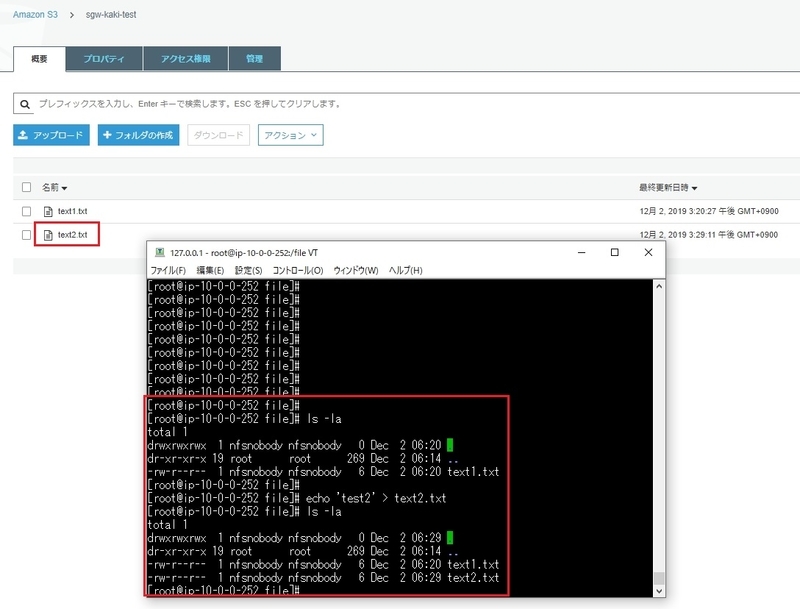800x609 pixels.
Task: Open the ヘルプ(H) menu in Tera Term
Action: [406, 270]
